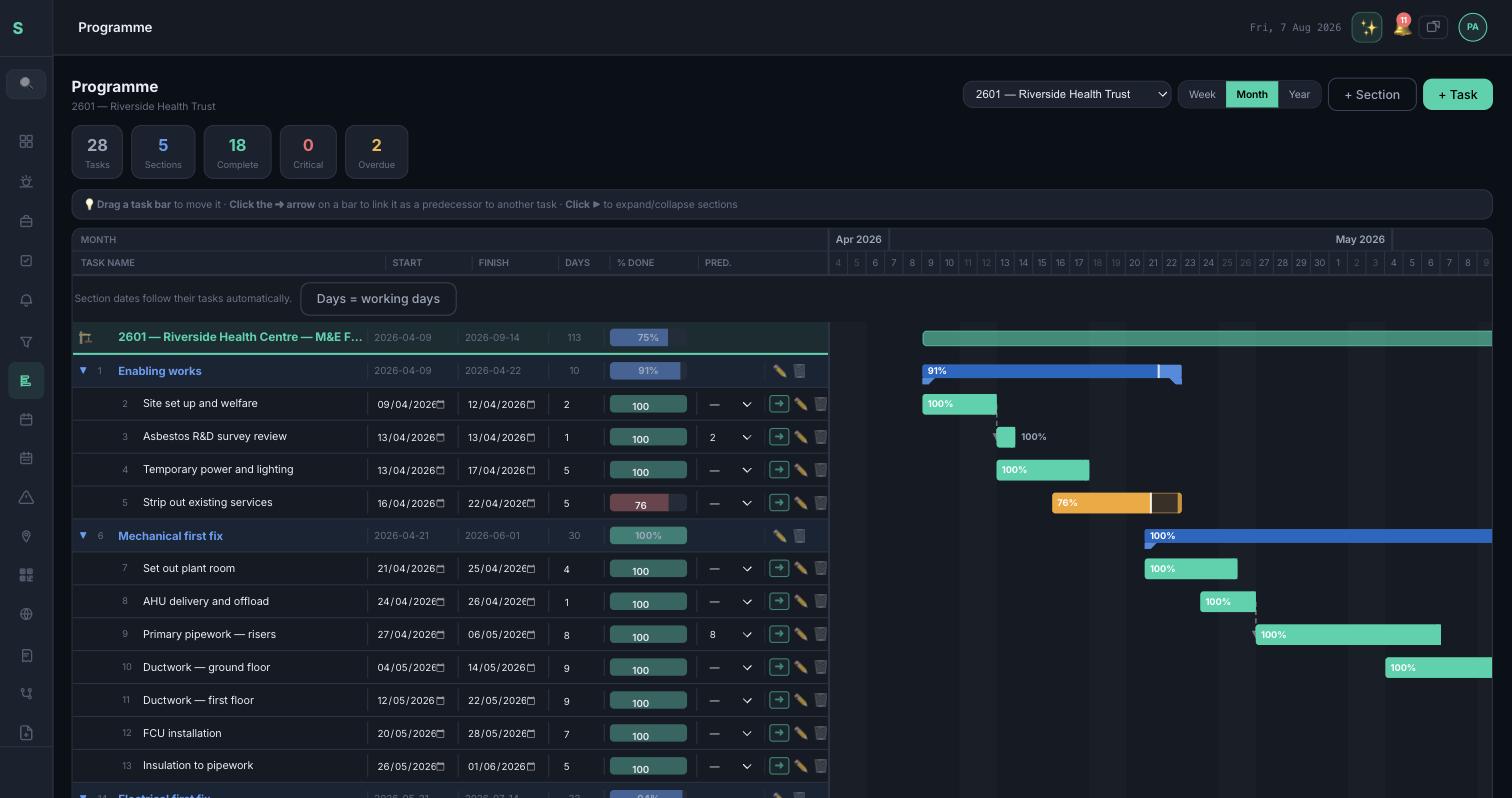Open the dashboard grid icon in sidebar
Image resolution: width=1512 pixels, height=798 pixels.
[x=26, y=142]
